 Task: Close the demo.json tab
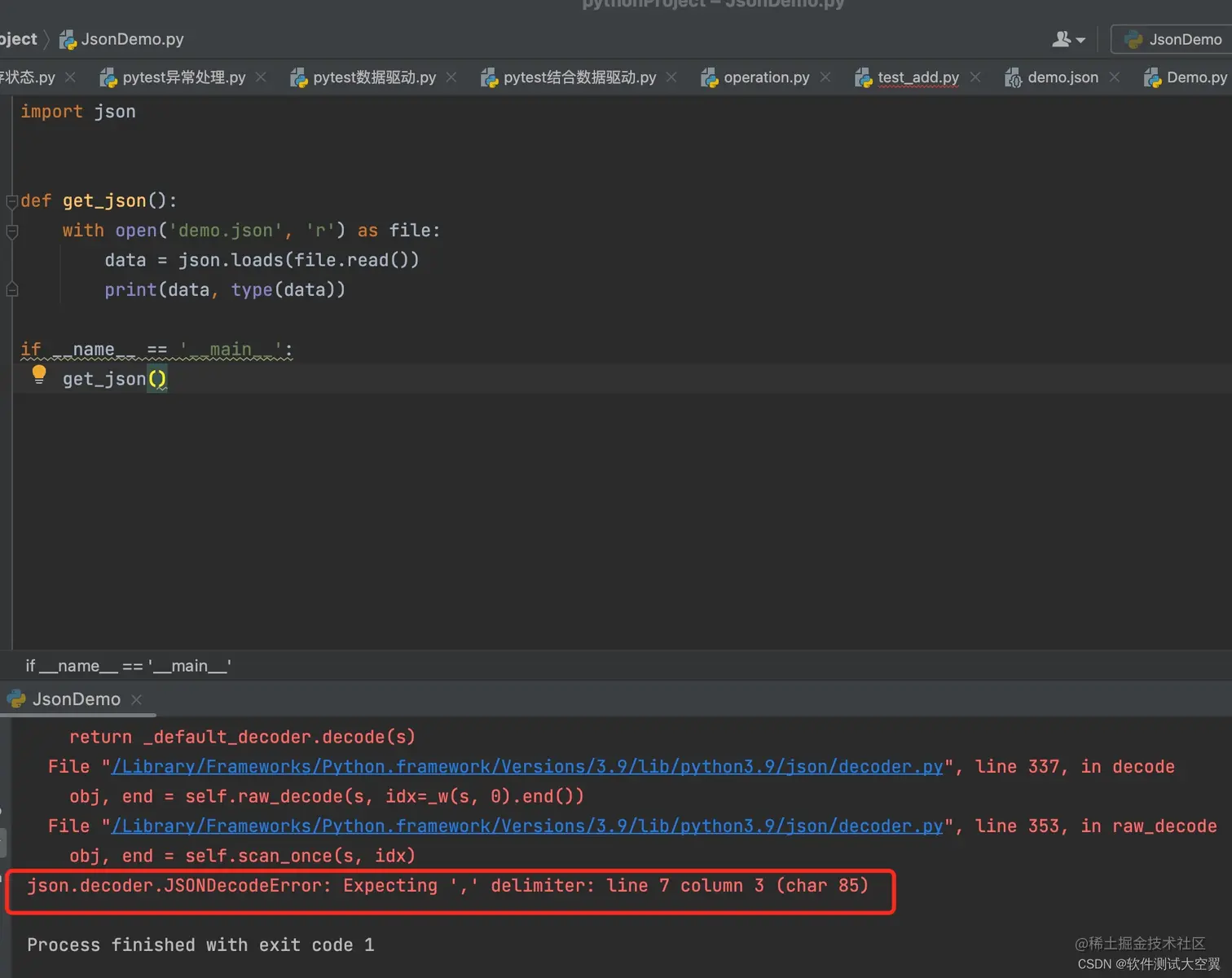coord(1114,77)
